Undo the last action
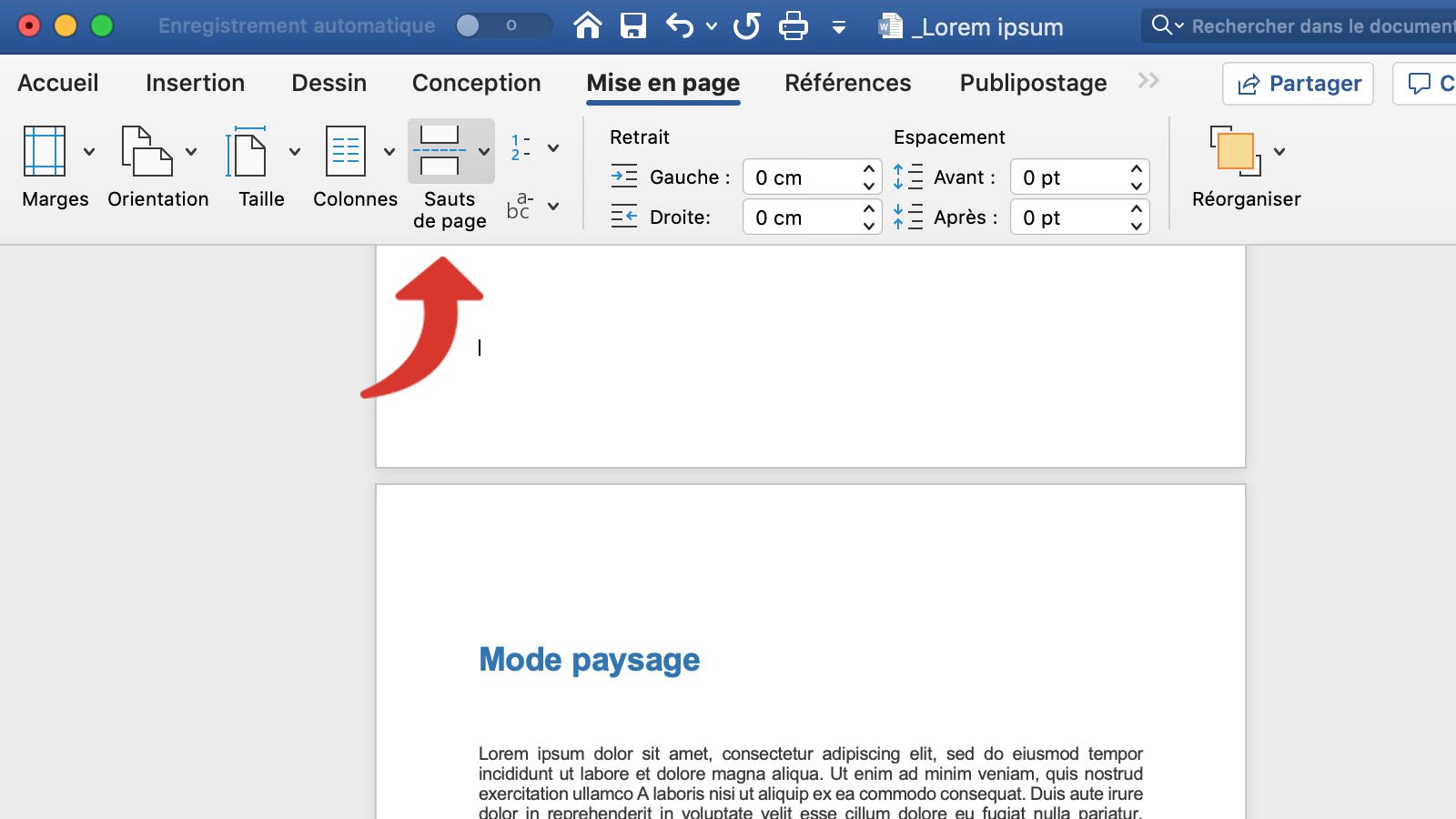This screenshot has height=819, width=1456. (680, 25)
